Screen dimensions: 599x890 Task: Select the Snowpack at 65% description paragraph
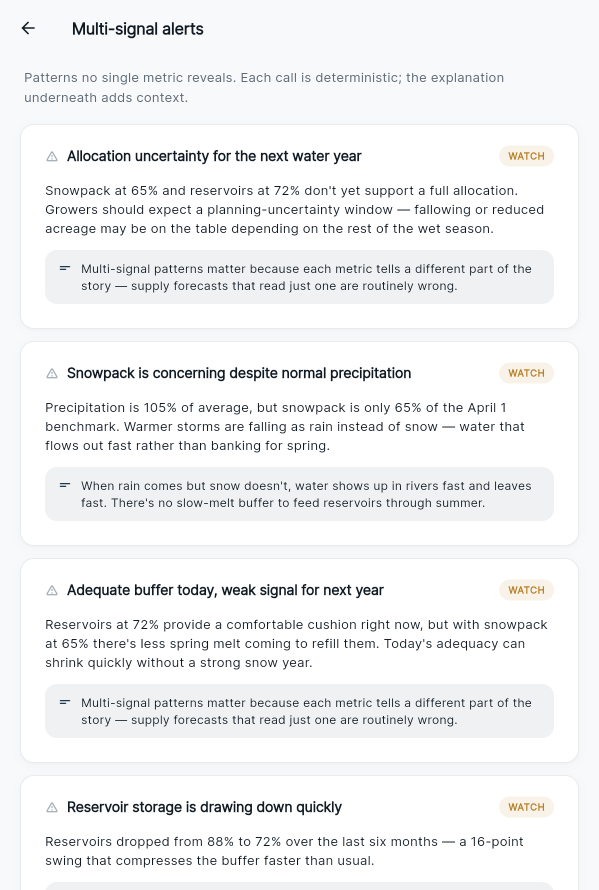tap(295, 209)
